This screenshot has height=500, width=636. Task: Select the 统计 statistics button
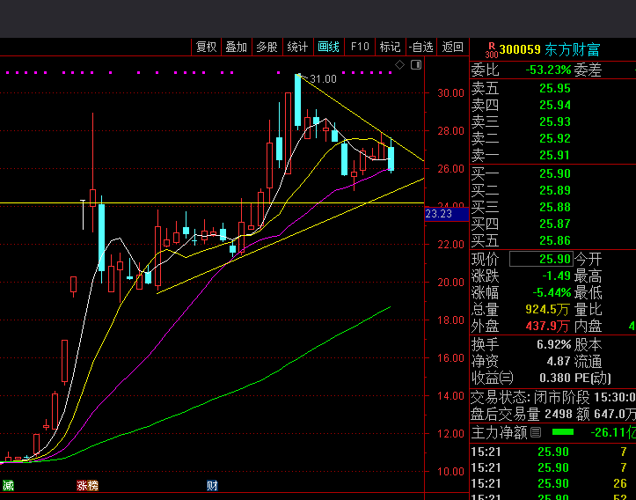[x=298, y=47]
